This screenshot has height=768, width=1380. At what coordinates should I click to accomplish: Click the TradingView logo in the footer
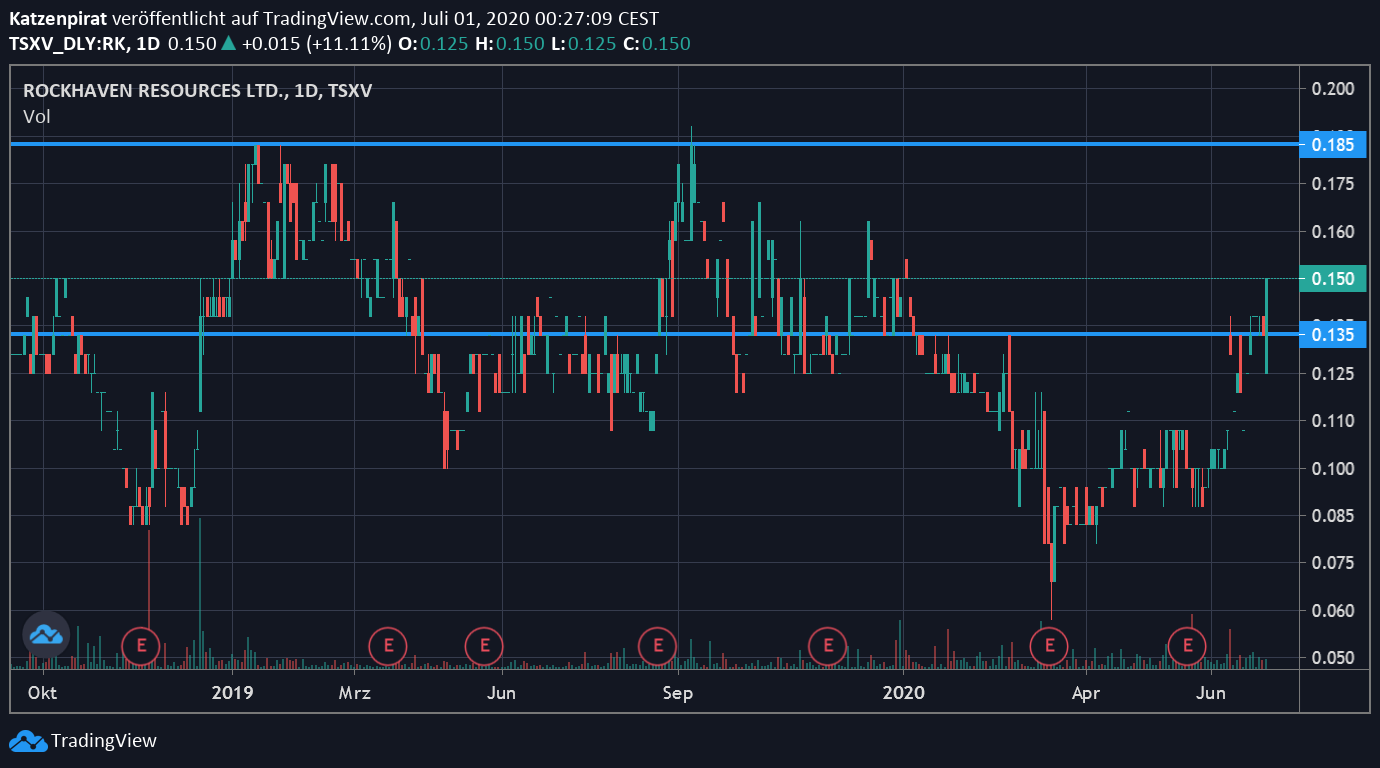click(x=83, y=741)
